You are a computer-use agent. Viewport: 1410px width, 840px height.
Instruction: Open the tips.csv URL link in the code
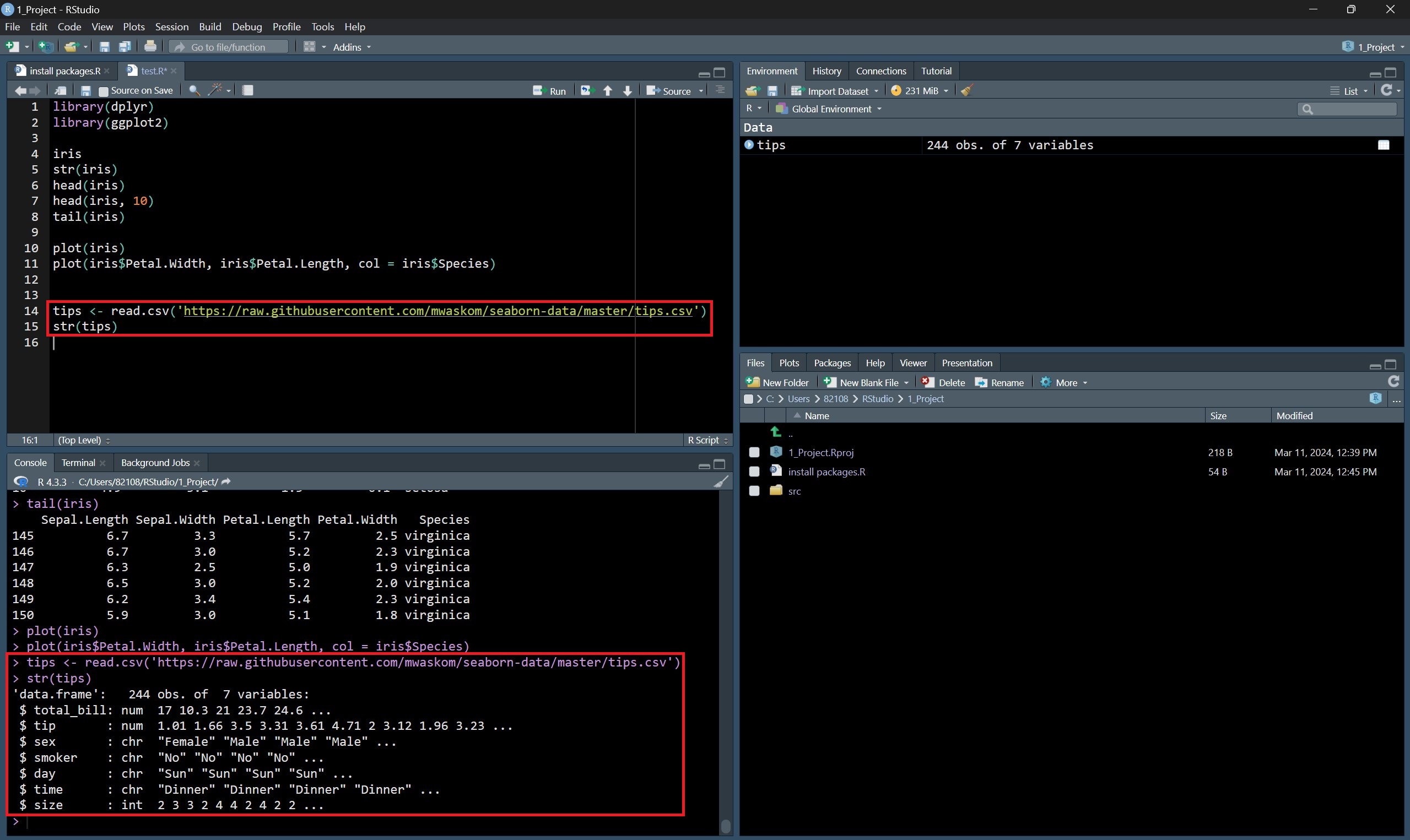click(437, 311)
